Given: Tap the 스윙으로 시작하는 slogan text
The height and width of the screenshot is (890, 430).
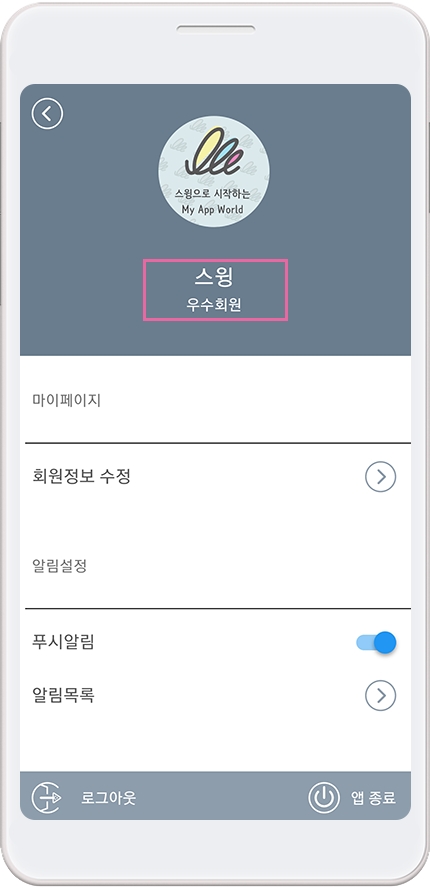Looking at the screenshot, I should click(213, 193).
